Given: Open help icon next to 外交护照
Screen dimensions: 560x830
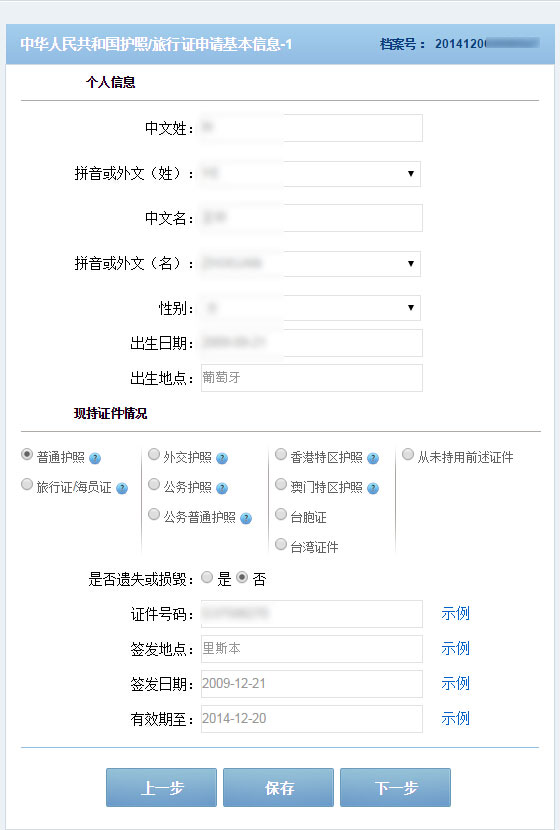Looking at the screenshot, I should coord(222,458).
